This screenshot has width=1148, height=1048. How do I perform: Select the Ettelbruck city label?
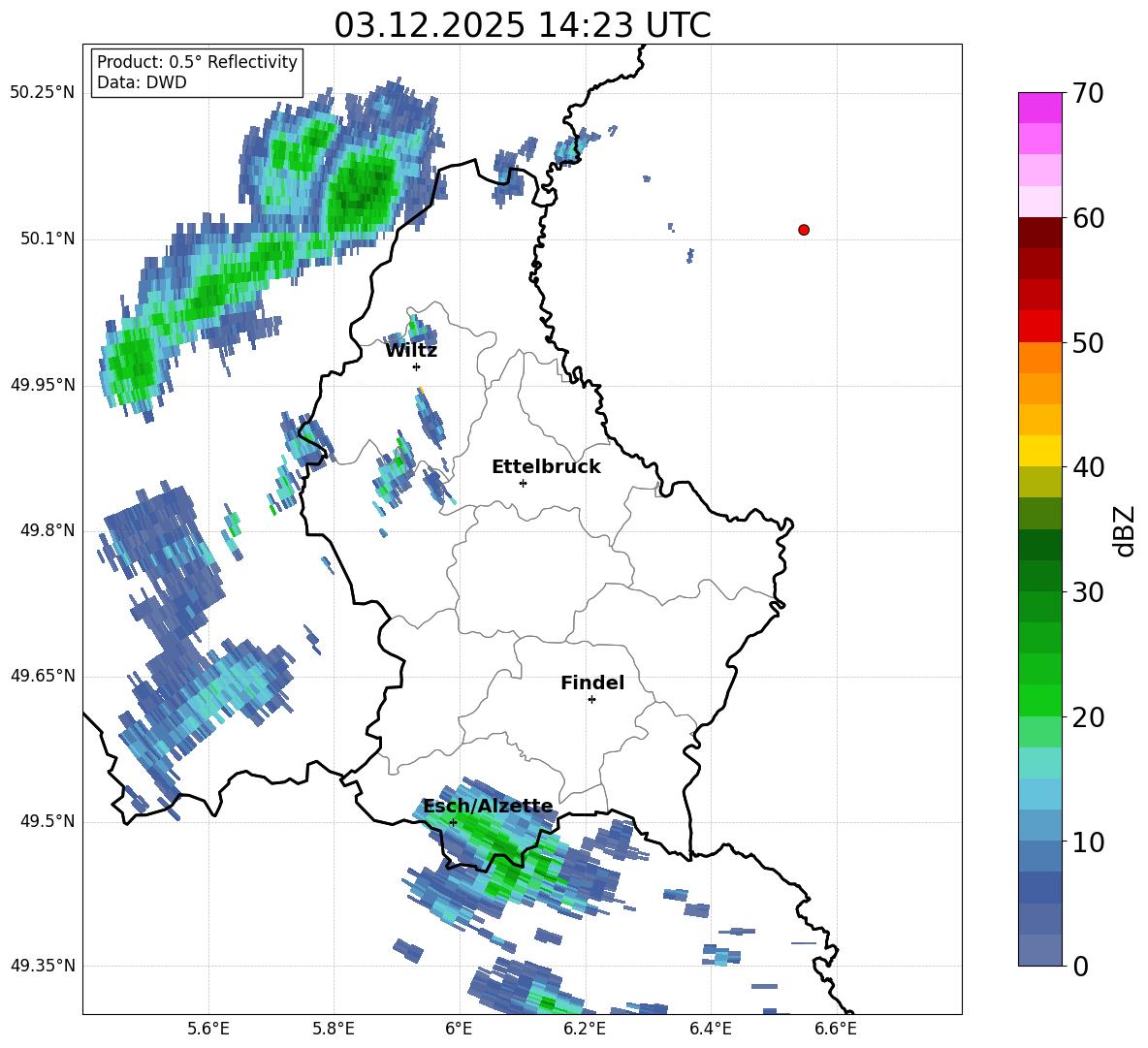pos(546,467)
